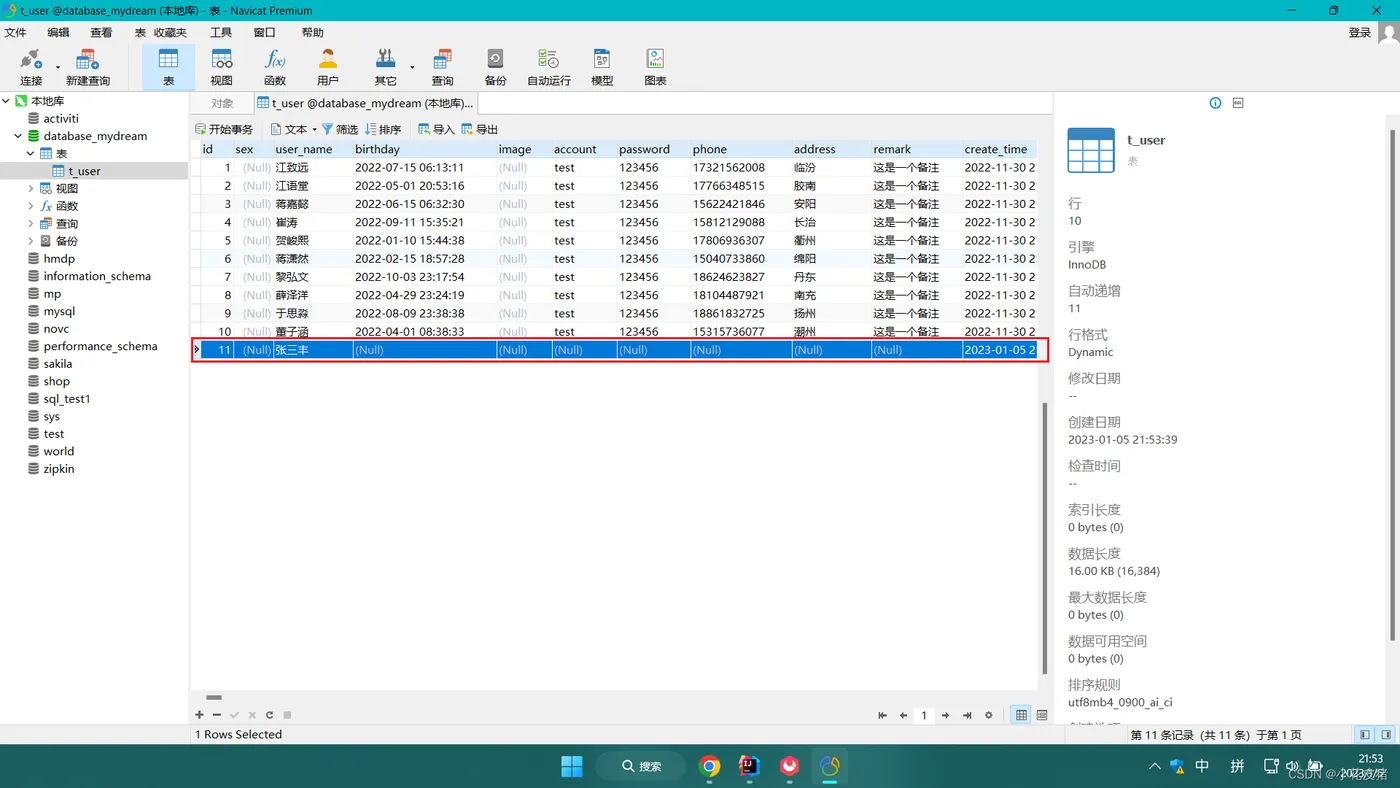Open the Windows taskbar search box

point(641,766)
